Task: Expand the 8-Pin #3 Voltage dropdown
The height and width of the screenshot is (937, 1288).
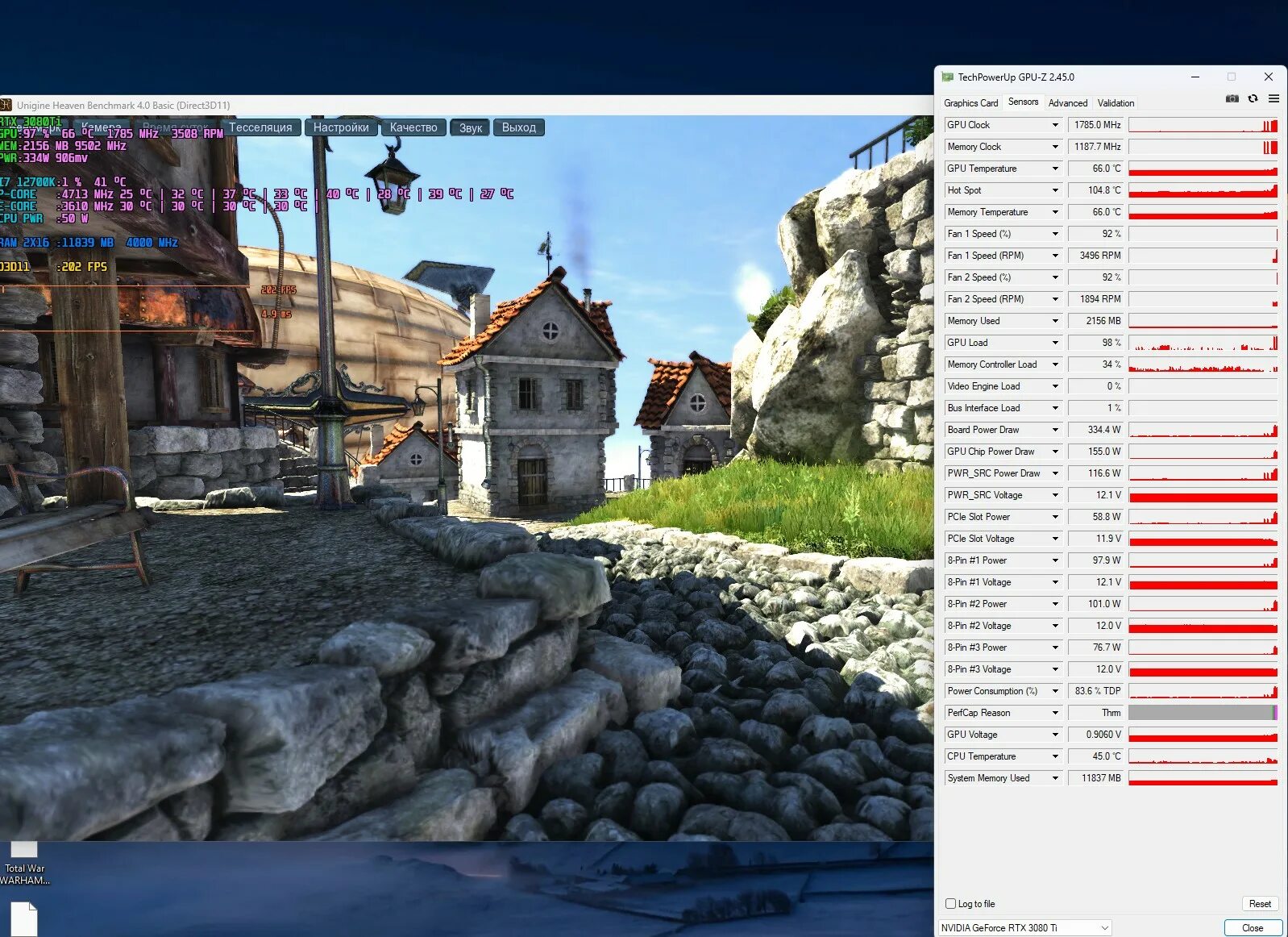Action: coord(1055,669)
